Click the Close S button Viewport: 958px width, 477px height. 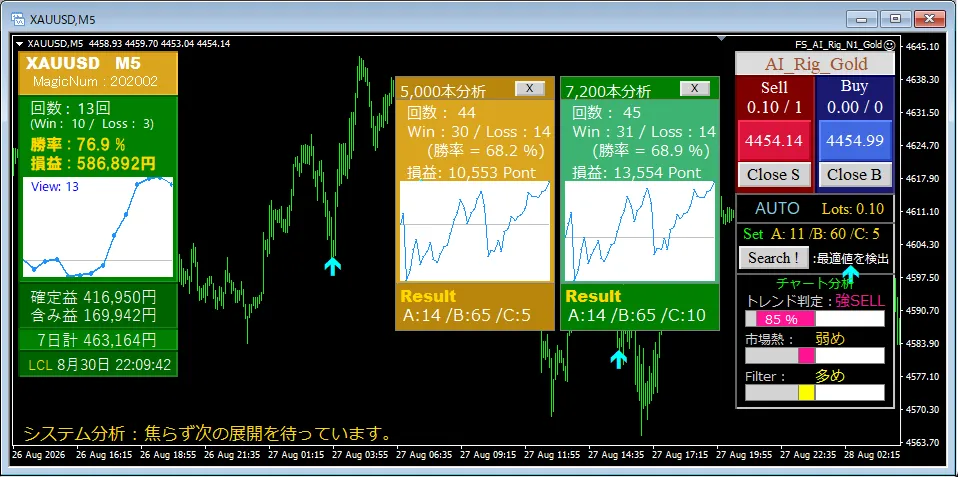774,175
